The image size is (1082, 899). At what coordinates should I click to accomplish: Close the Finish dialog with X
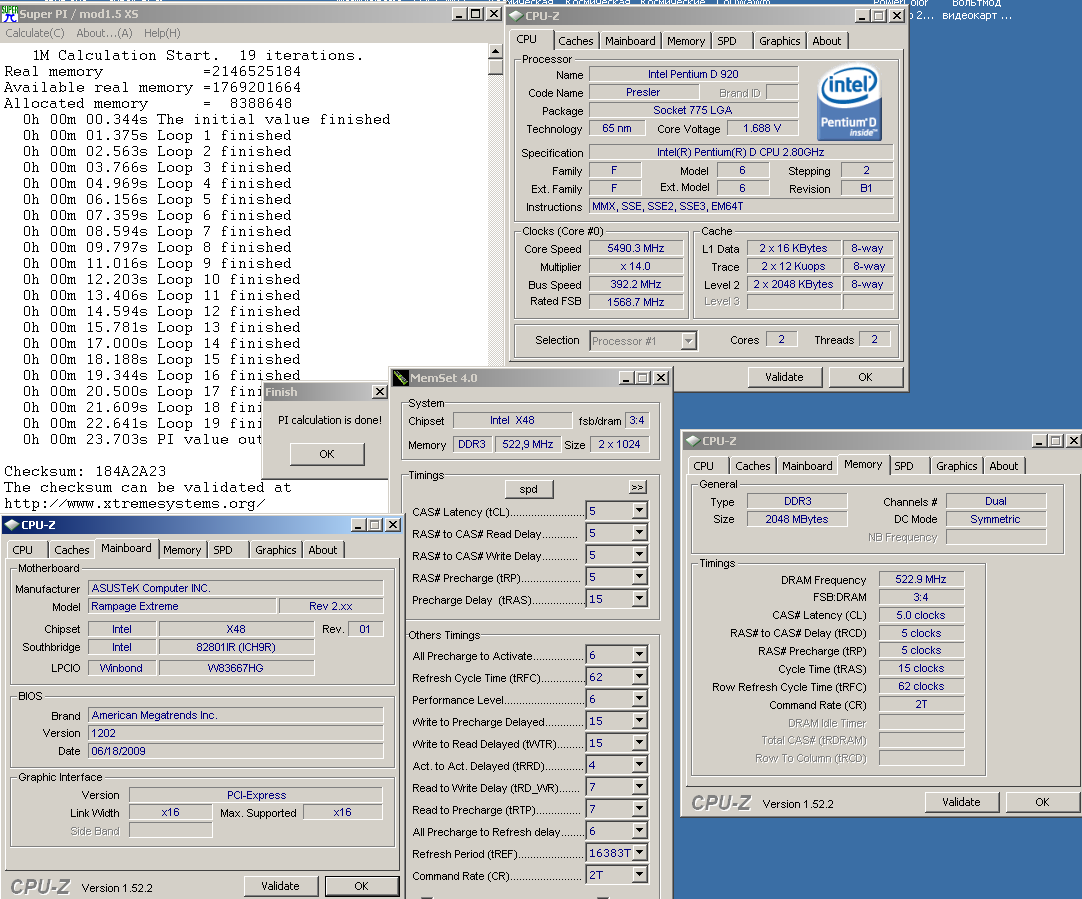click(380, 392)
